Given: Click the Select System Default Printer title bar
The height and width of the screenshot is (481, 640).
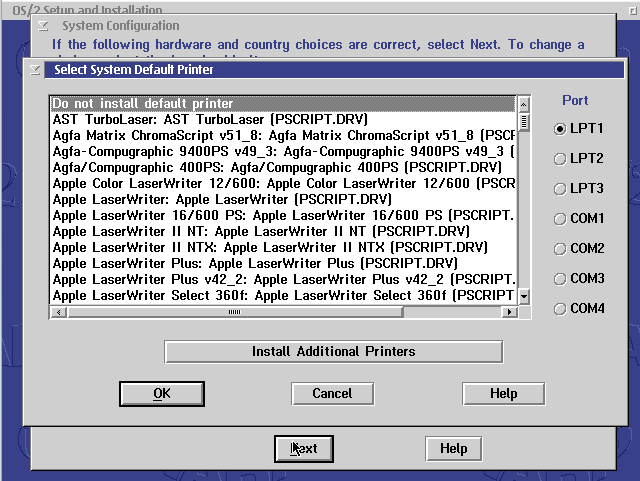Looking at the screenshot, I should tap(334, 70).
